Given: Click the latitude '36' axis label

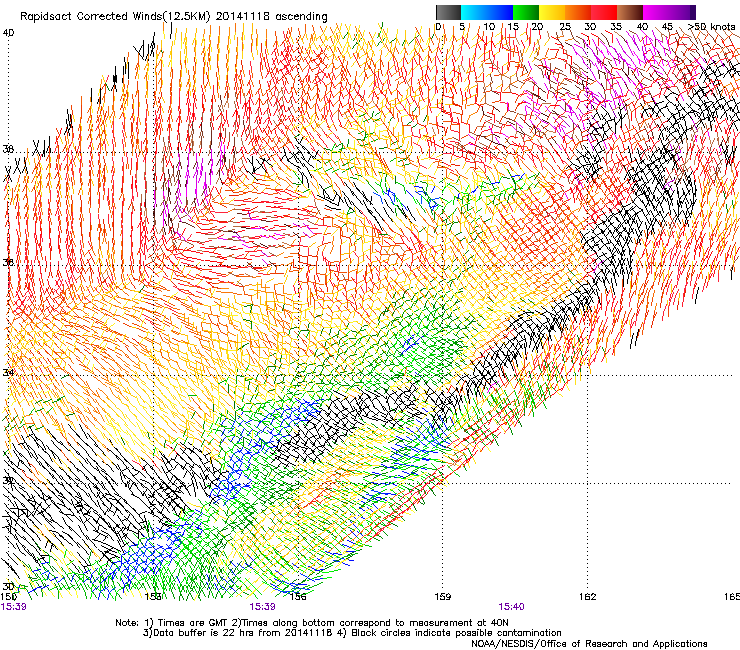Looking at the screenshot, I should (x=8, y=262).
